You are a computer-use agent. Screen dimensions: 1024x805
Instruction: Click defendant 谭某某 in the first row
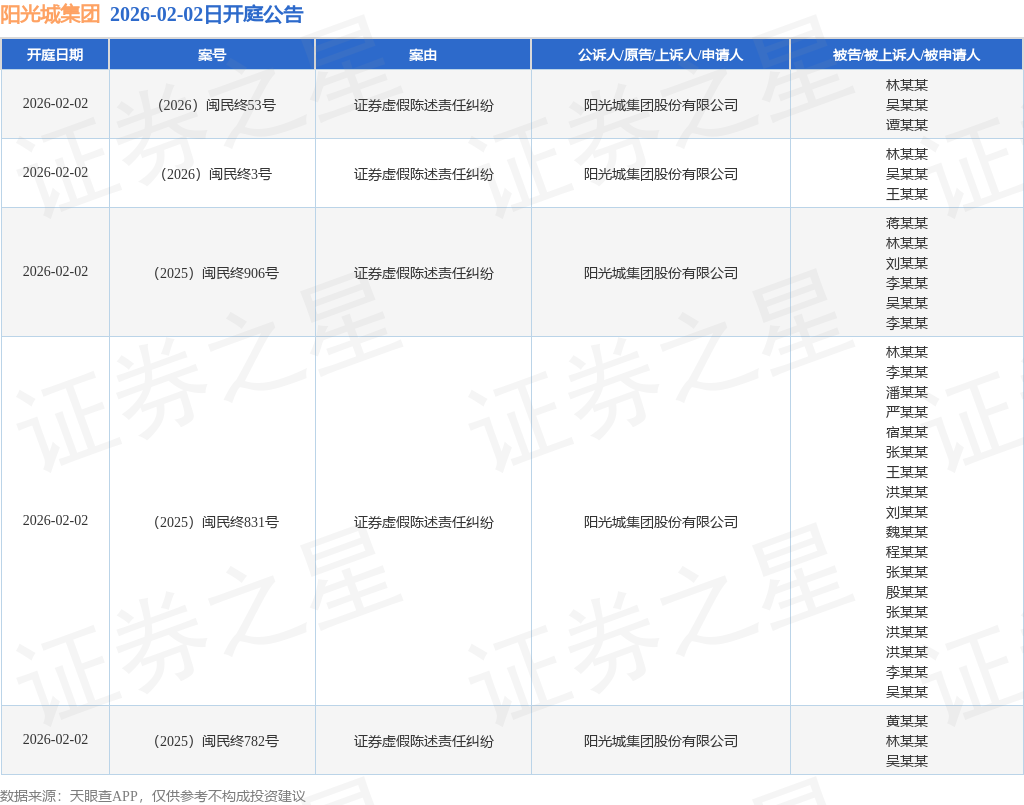click(x=906, y=125)
